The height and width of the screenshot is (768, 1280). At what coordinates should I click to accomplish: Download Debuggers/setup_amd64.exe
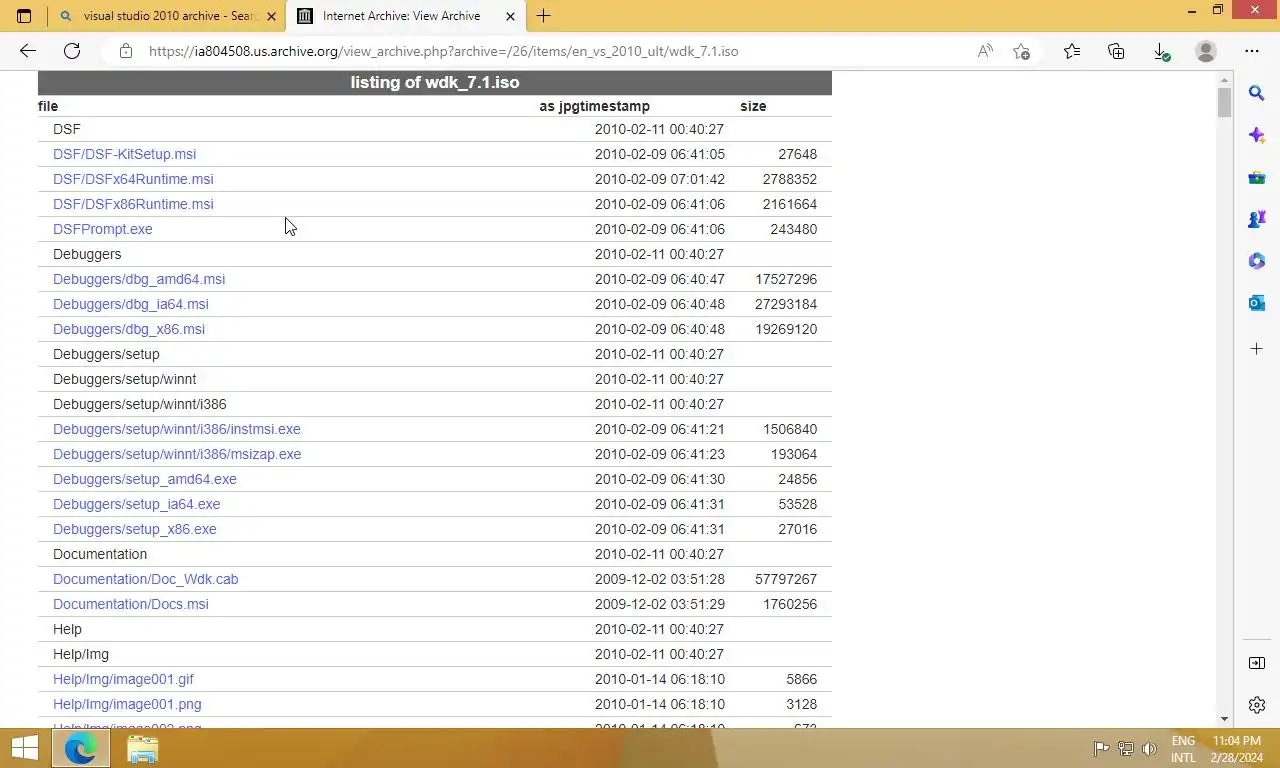click(145, 479)
